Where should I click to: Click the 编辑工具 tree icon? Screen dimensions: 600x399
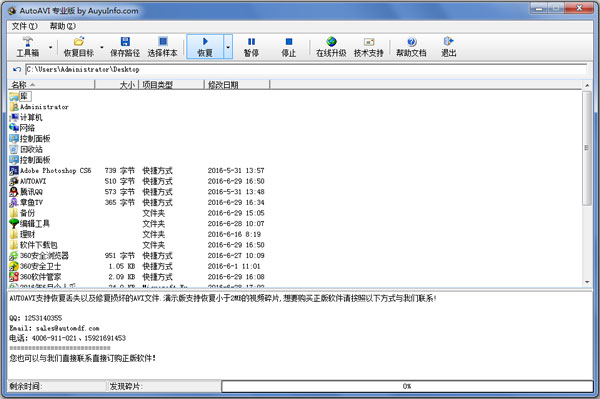(14, 223)
